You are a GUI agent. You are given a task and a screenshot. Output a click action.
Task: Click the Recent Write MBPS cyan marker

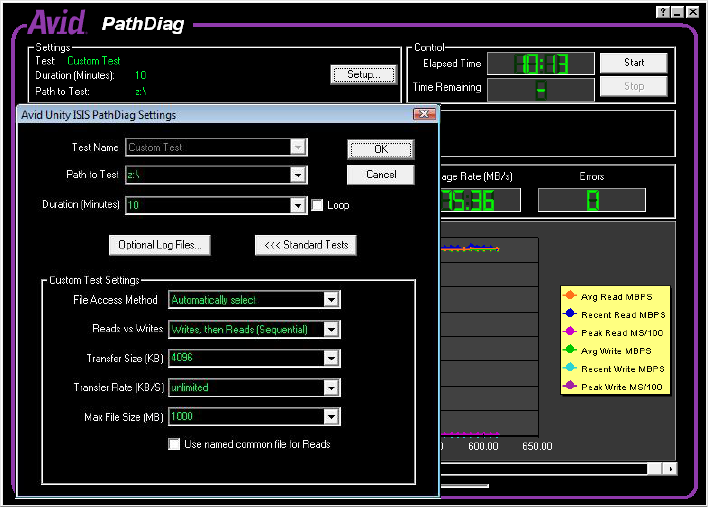(570, 367)
